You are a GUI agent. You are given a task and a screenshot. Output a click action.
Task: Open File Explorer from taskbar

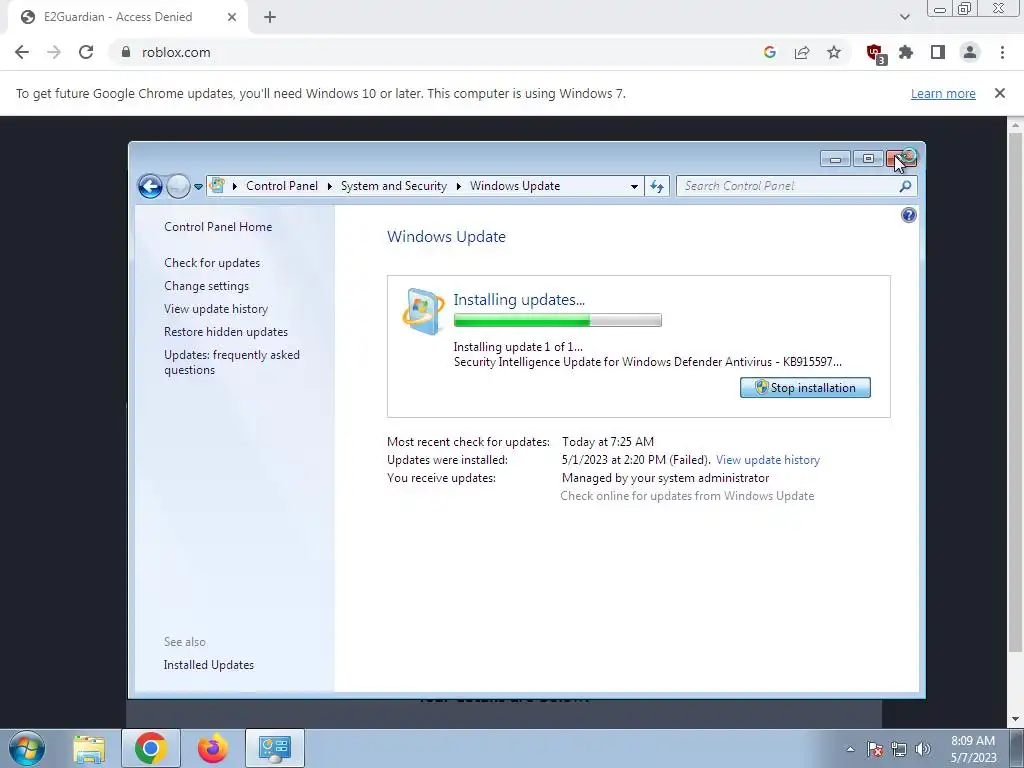89,748
